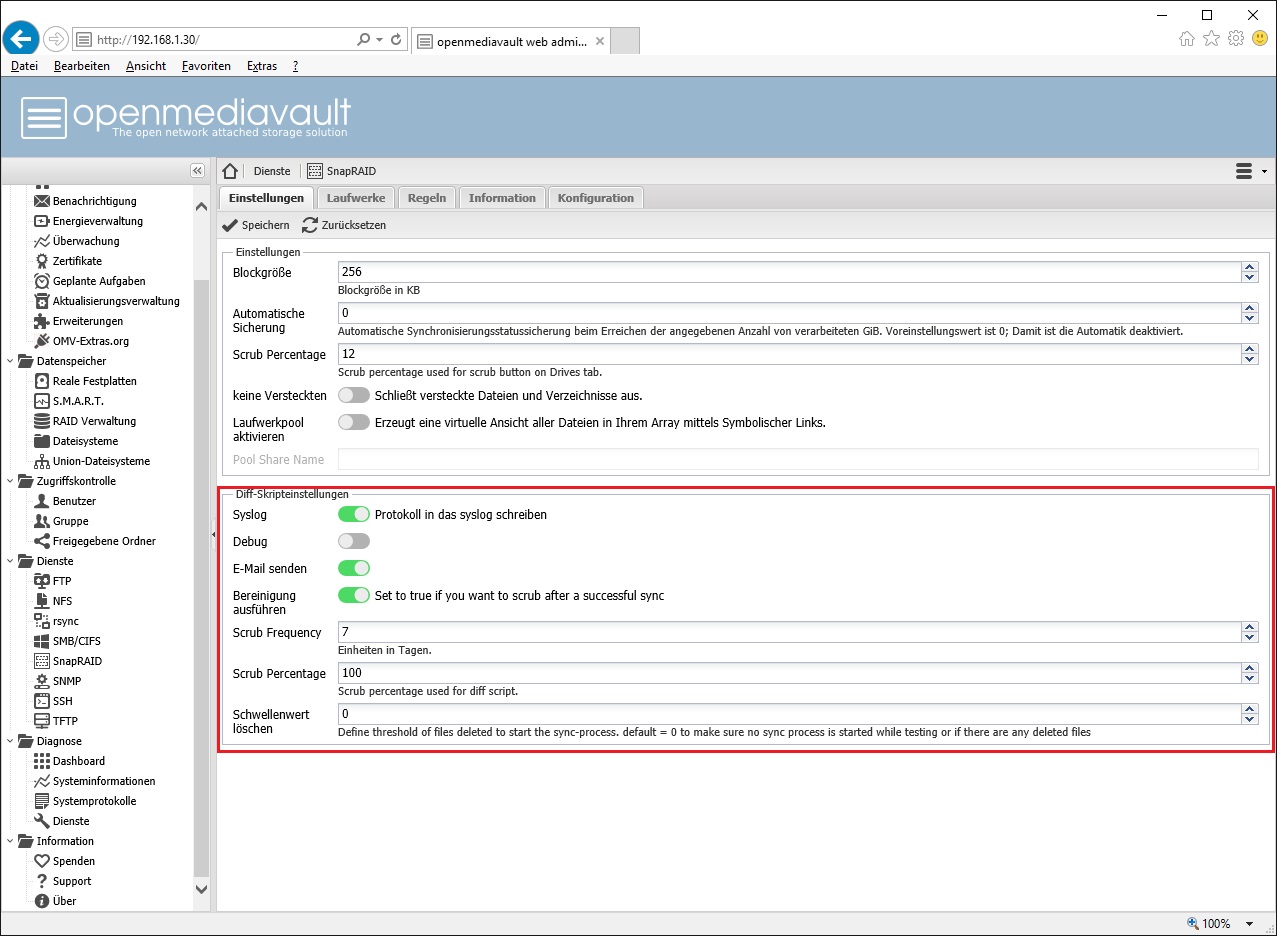
Task: Open Dateisysteme via its folder icon
Action: coord(42,441)
